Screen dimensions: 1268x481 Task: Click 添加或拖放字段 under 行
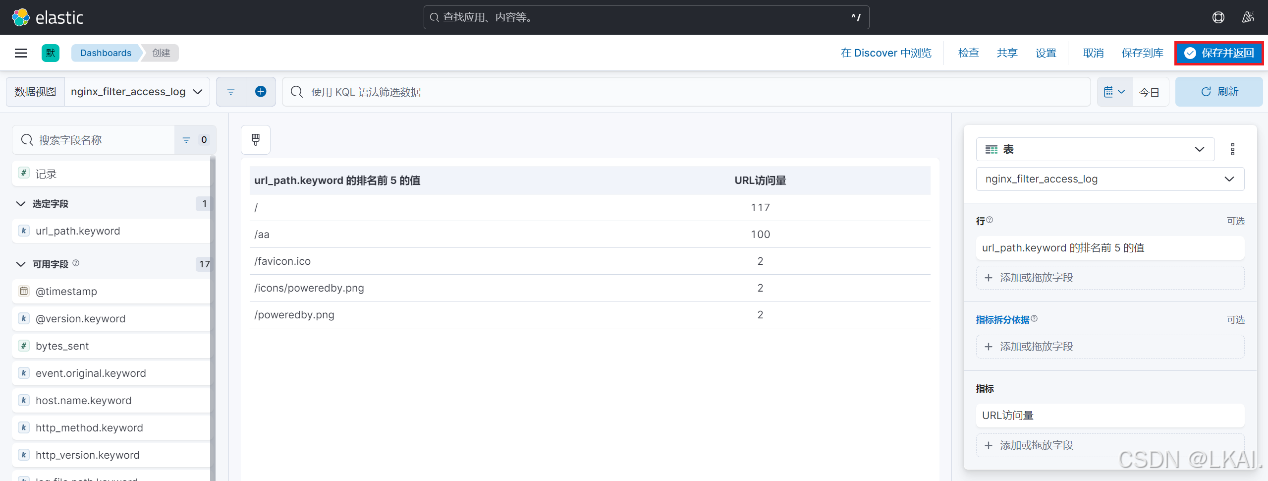[x=1110, y=277]
